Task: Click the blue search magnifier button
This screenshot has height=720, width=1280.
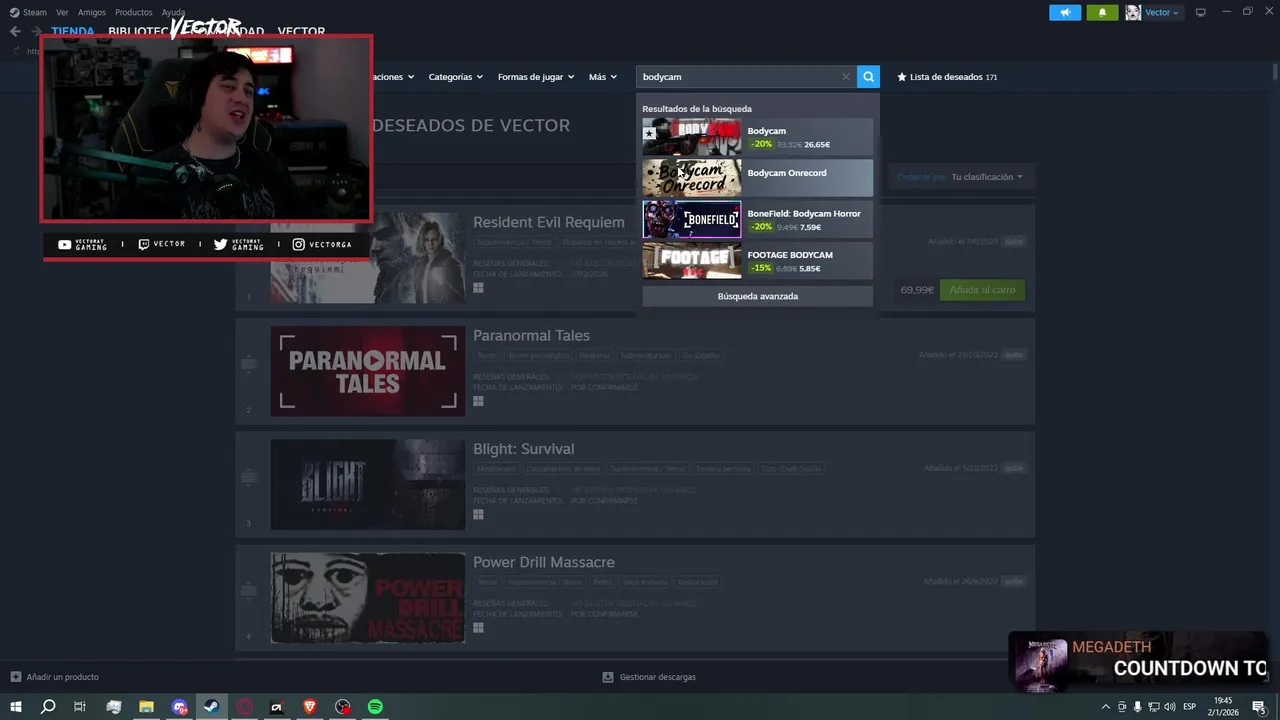Action: tap(868, 77)
